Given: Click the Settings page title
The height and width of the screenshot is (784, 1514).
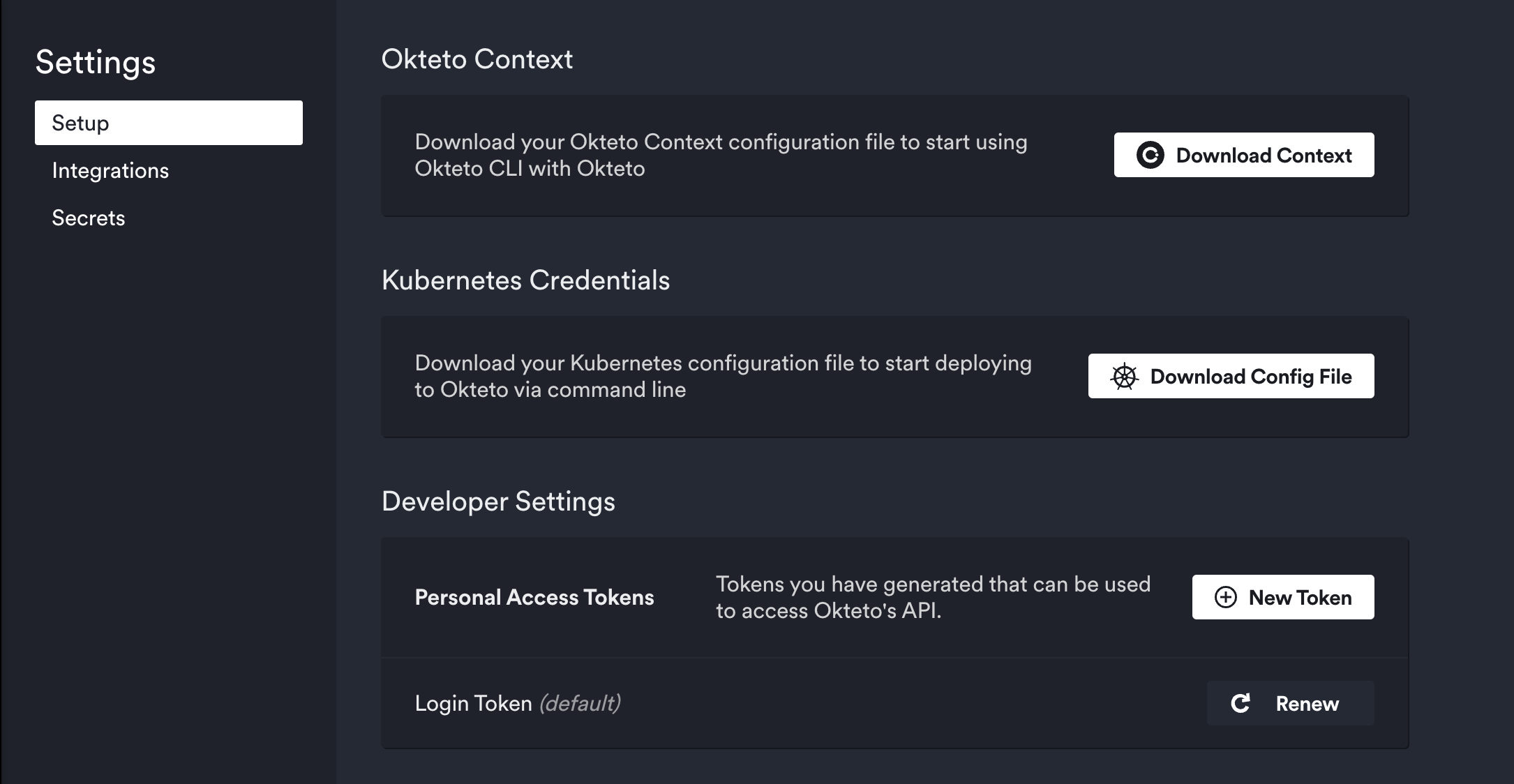Looking at the screenshot, I should point(96,62).
